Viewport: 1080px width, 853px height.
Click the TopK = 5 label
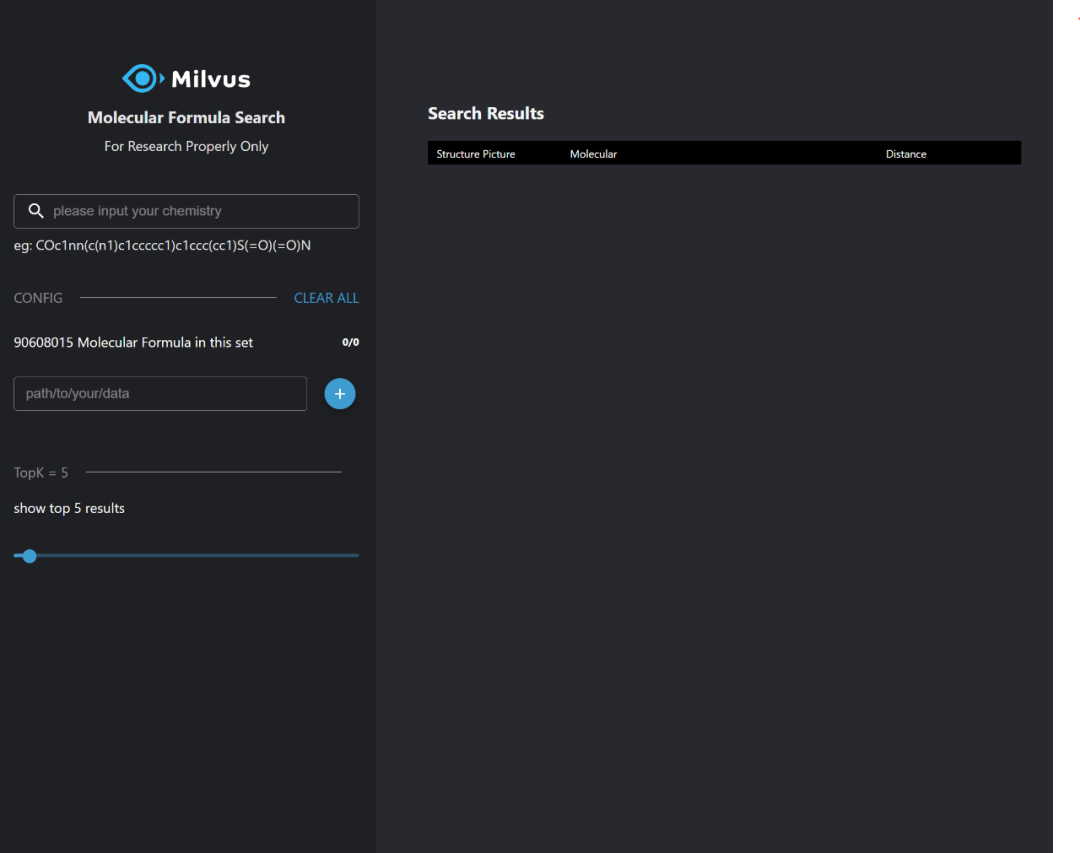click(41, 473)
